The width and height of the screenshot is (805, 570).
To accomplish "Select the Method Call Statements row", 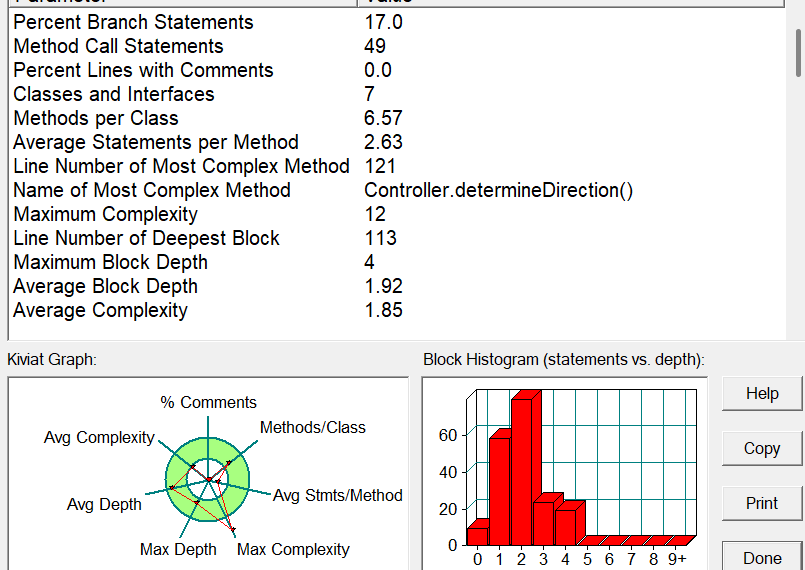I will (397, 46).
